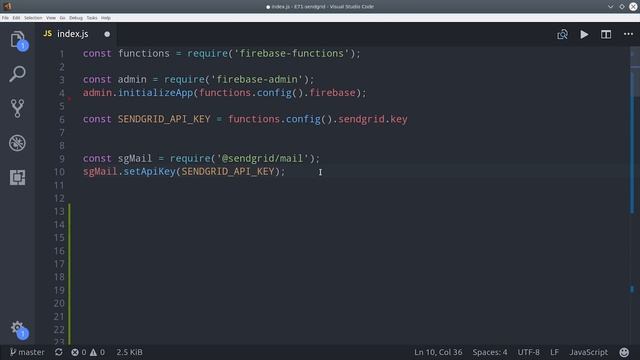Change indentation via Spaces: 4
Viewport: 640px width, 360px height.
coord(490,352)
